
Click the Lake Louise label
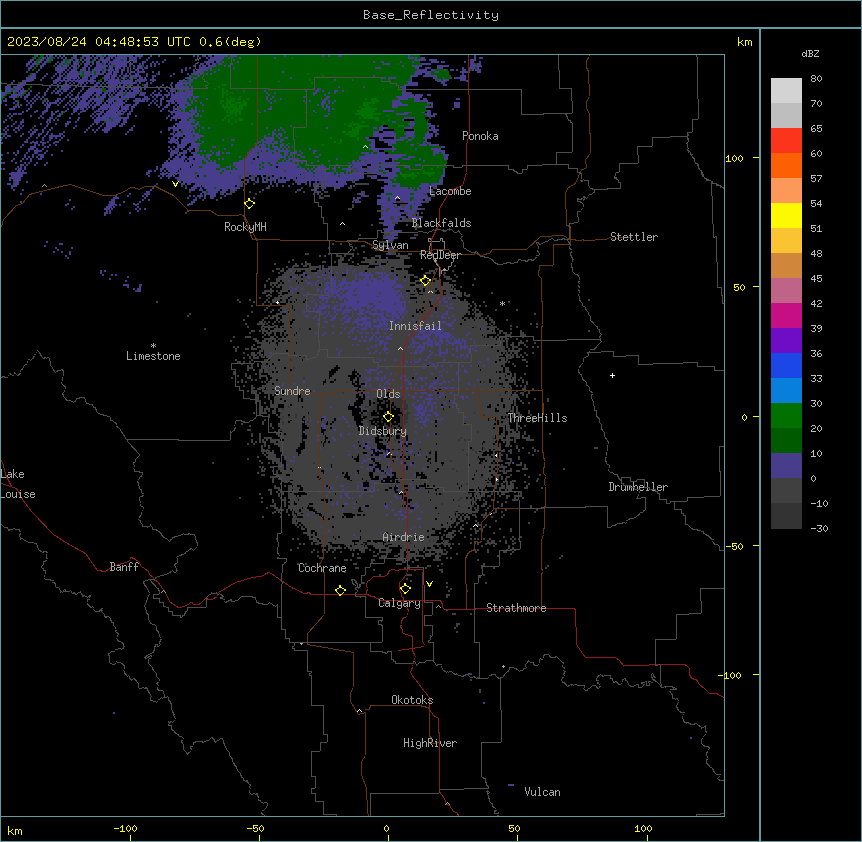tap(18, 484)
